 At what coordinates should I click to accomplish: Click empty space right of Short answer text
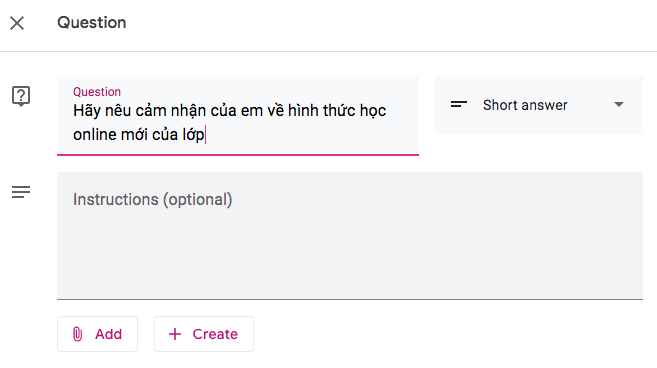(591, 105)
